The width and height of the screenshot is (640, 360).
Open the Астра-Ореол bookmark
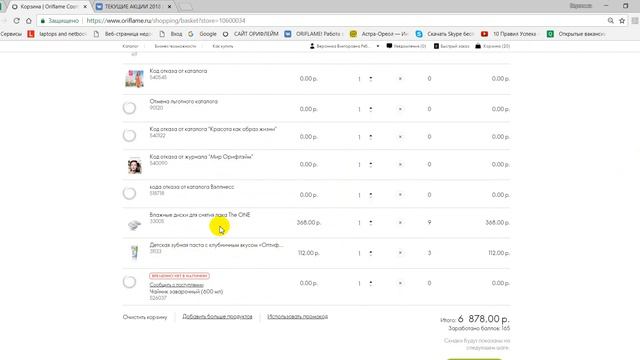[379, 34]
